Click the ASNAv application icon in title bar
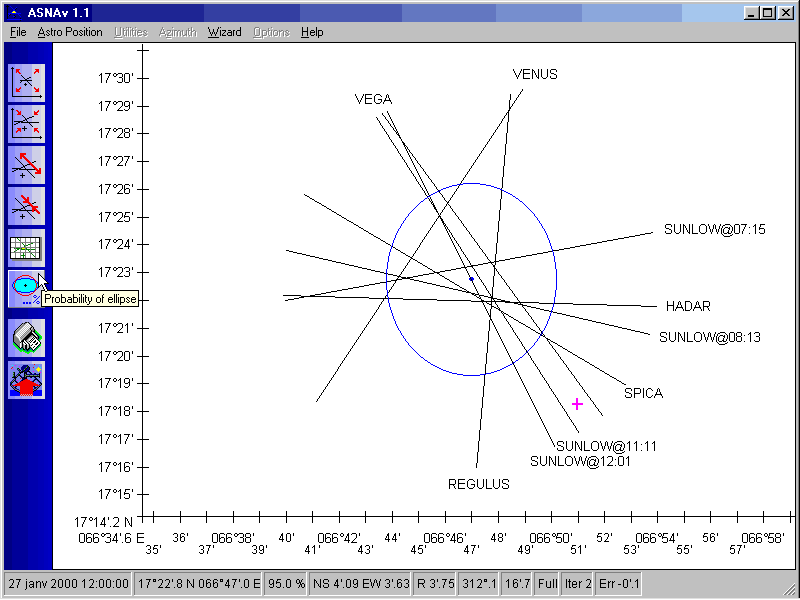Viewport: 800px width, 600px height. click(14, 12)
